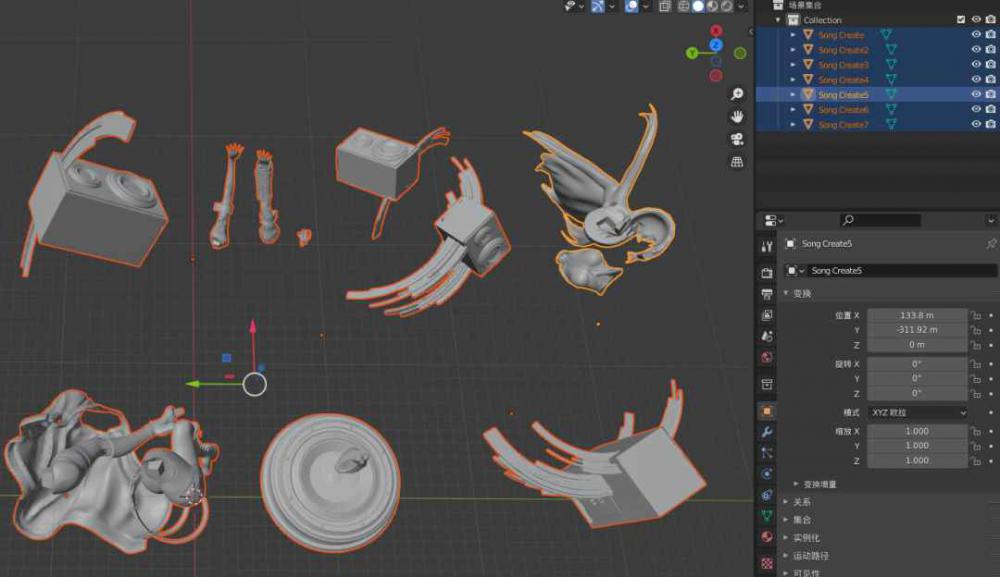Screen dimensions: 1000x577
Task: Open the viewport shading options dropdown
Action: click(740, 6)
